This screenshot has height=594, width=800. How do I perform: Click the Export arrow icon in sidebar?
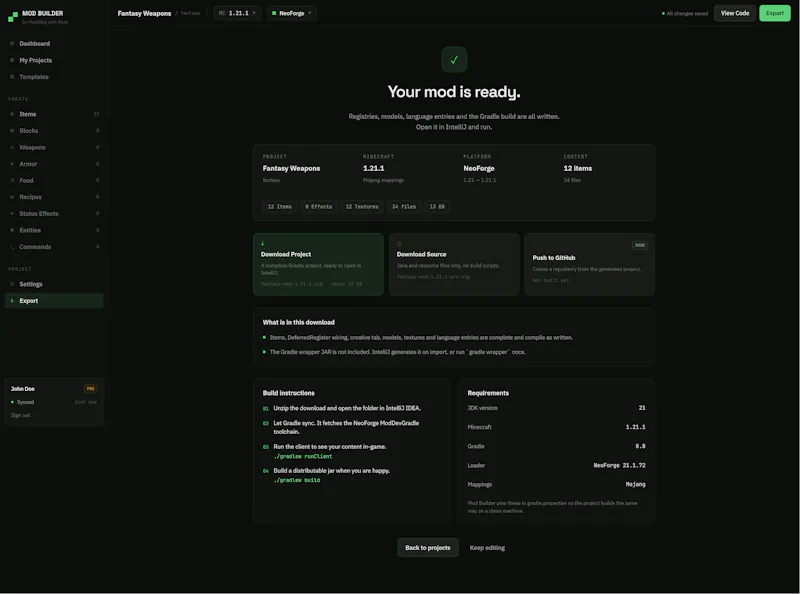(12, 301)
